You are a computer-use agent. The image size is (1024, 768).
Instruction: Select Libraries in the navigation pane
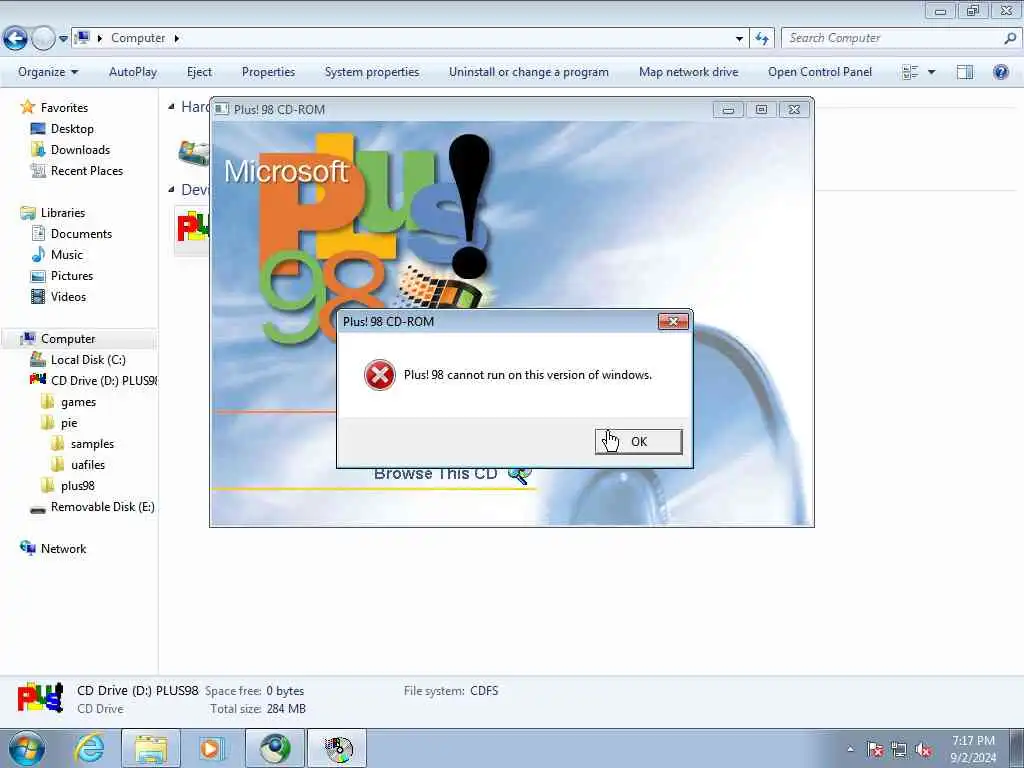[x=63, y=213]
